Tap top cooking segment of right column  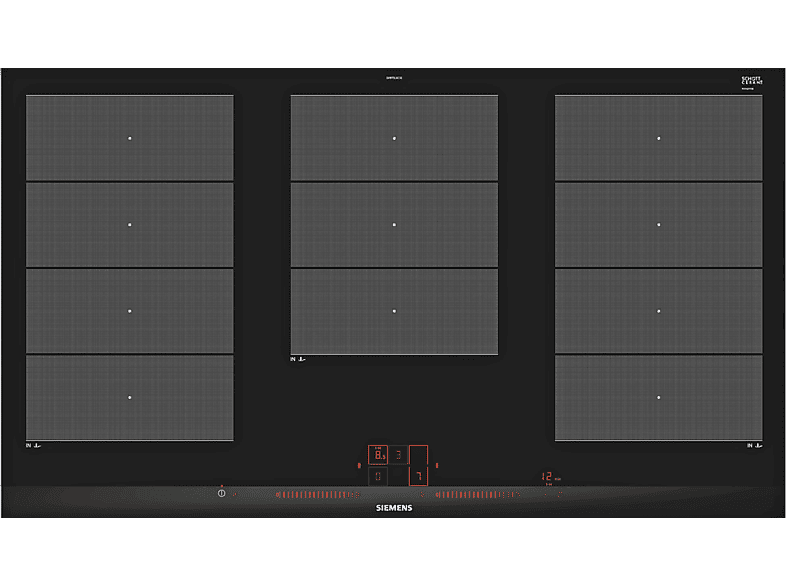pos(659,138)
